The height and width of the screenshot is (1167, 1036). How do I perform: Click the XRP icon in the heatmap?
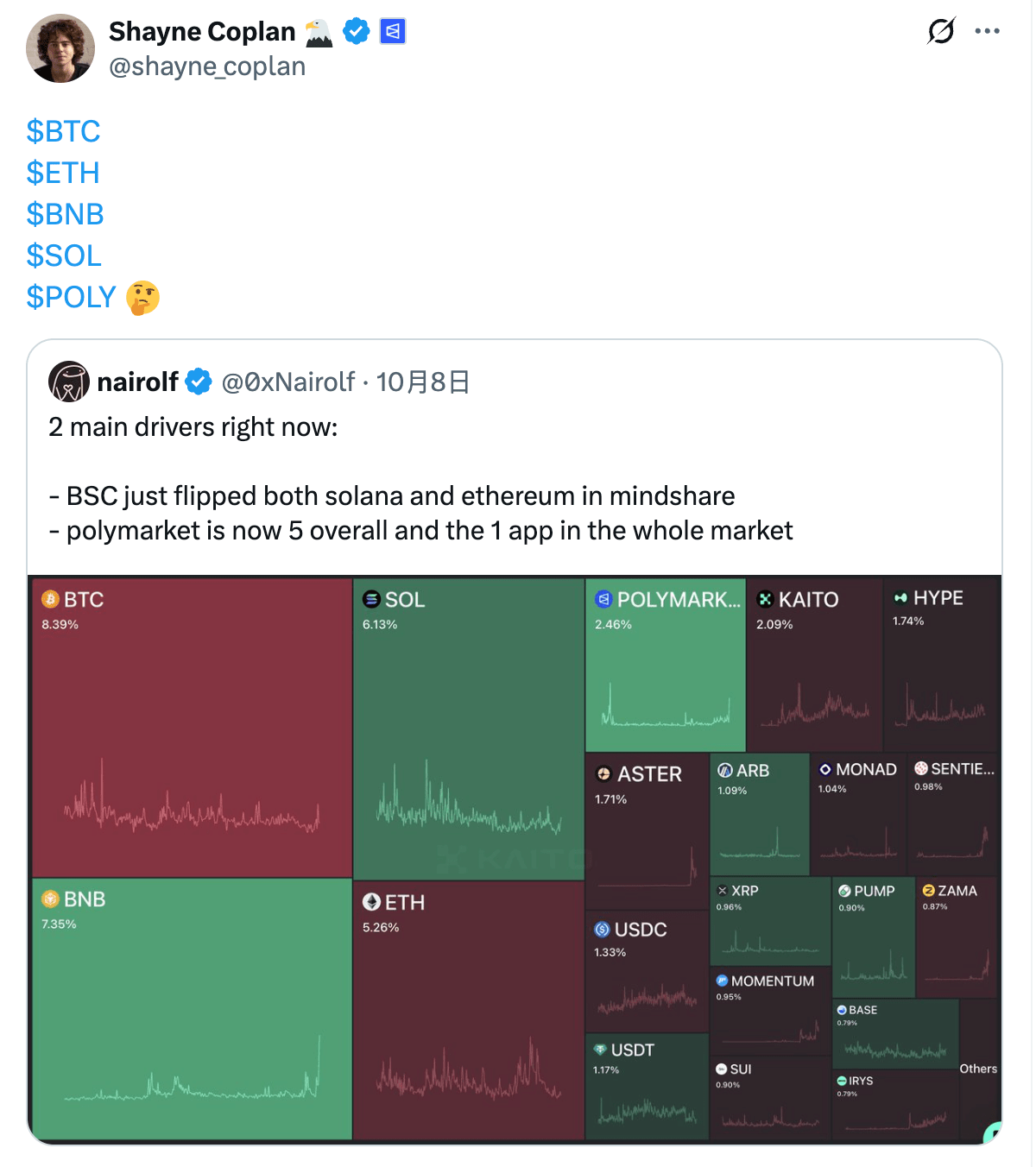tap(722, 890)
